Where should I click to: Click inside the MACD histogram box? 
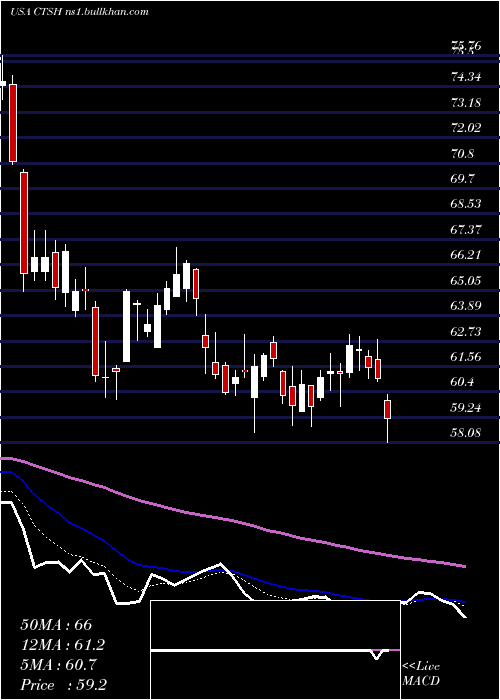click(275, 650)
